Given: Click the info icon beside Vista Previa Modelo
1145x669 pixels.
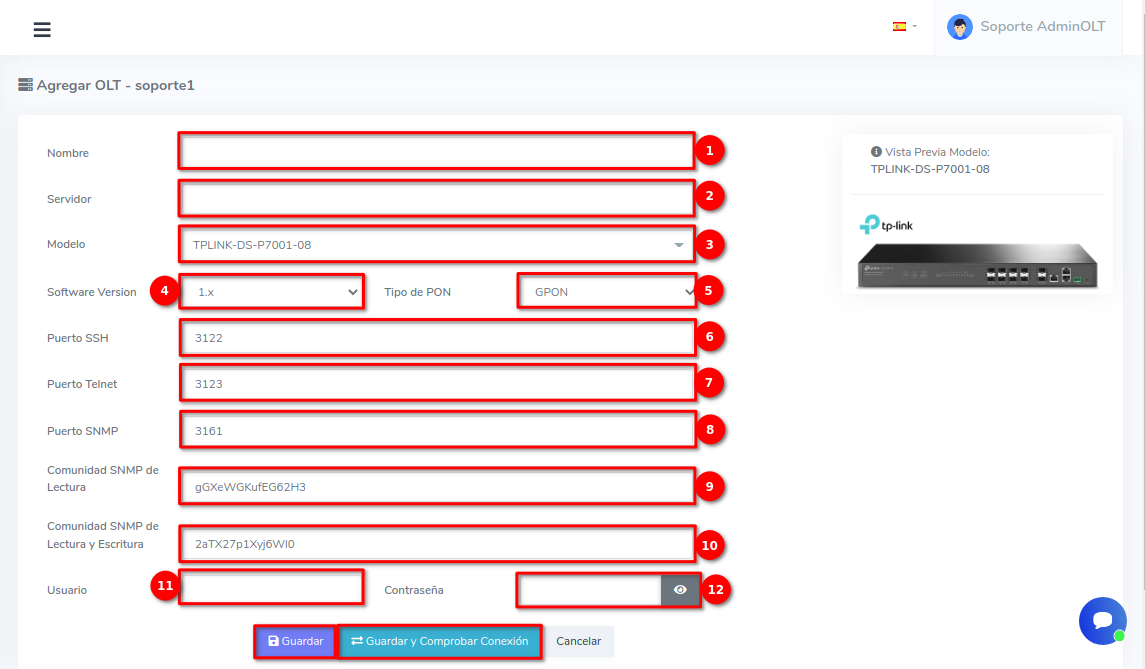Looking at the screenshot, I should (876, 152).
